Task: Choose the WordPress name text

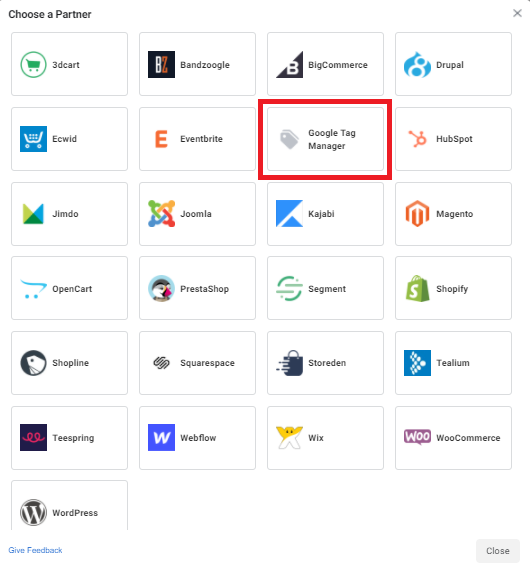Action: 75,513
